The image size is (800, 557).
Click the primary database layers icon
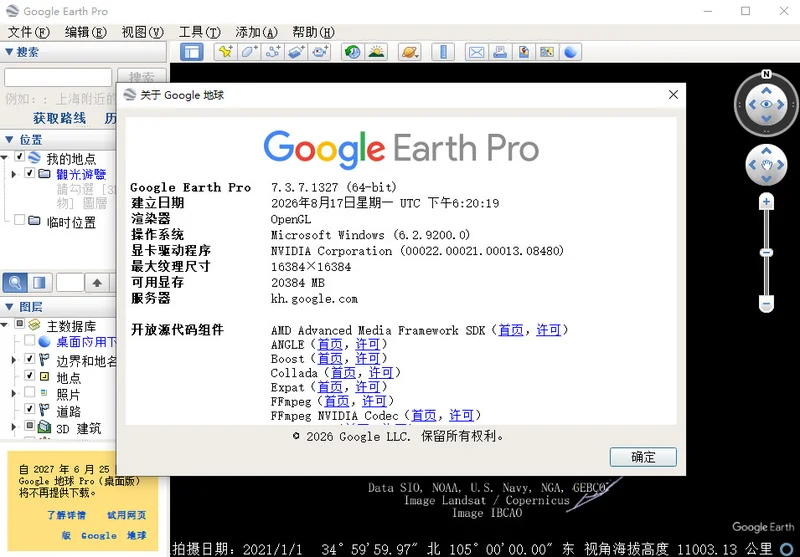(34, 325)
